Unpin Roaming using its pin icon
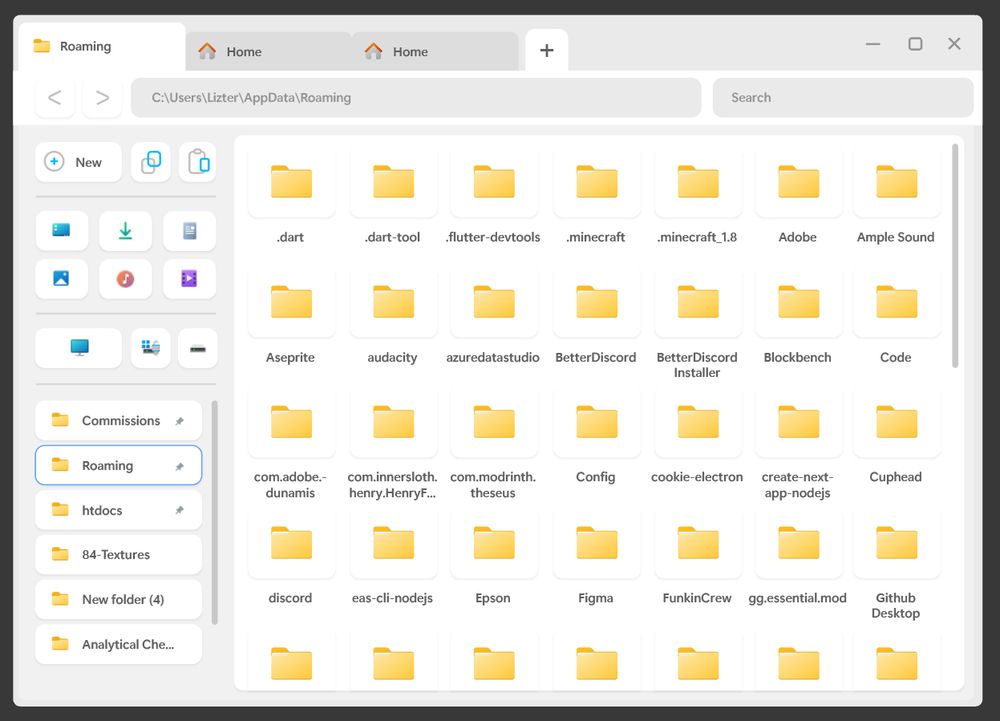The height and width of the screenshot is (721, 1000). pos(180,466)
